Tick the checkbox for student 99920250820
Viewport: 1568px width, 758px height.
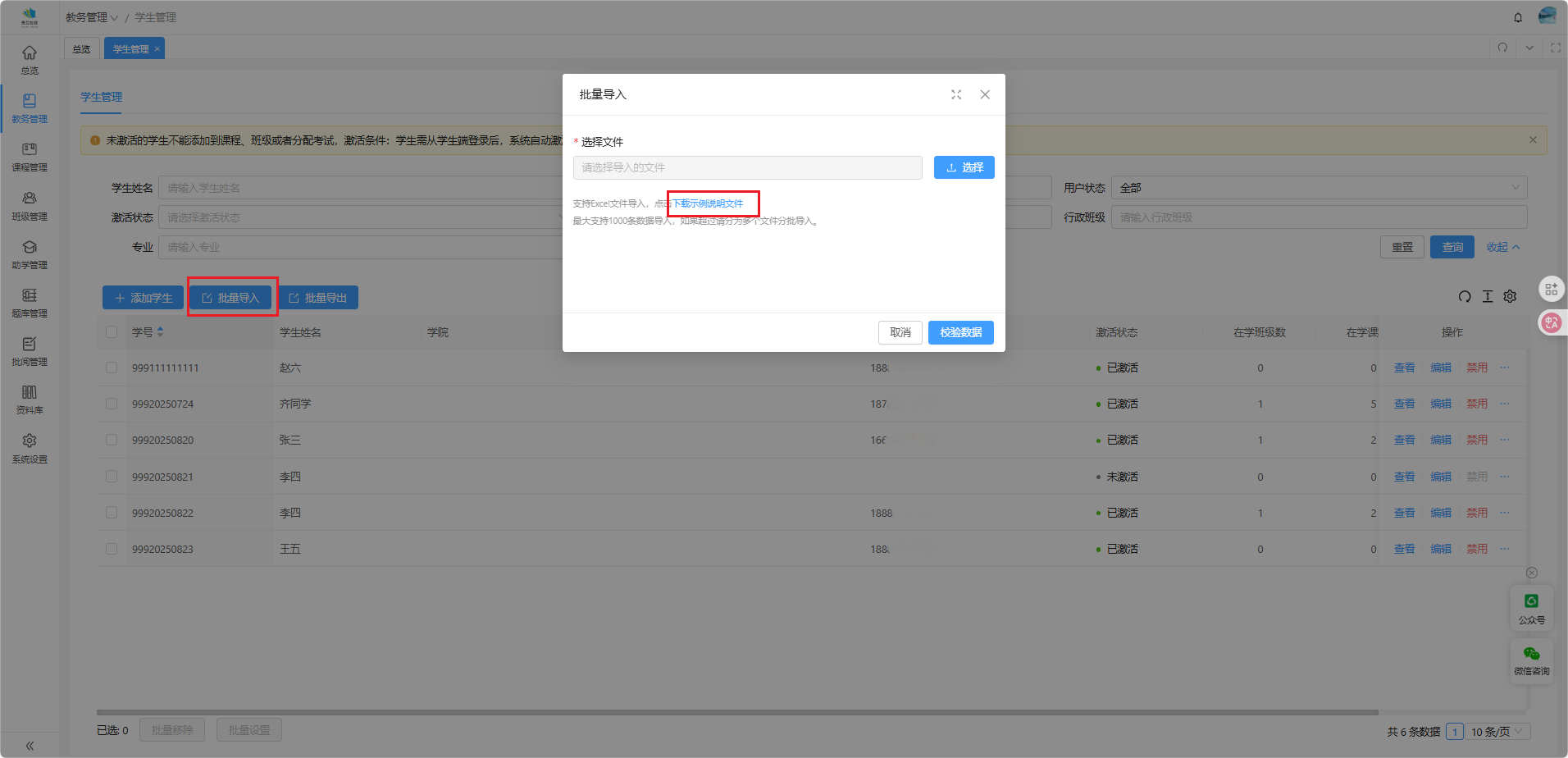(112, 441)
